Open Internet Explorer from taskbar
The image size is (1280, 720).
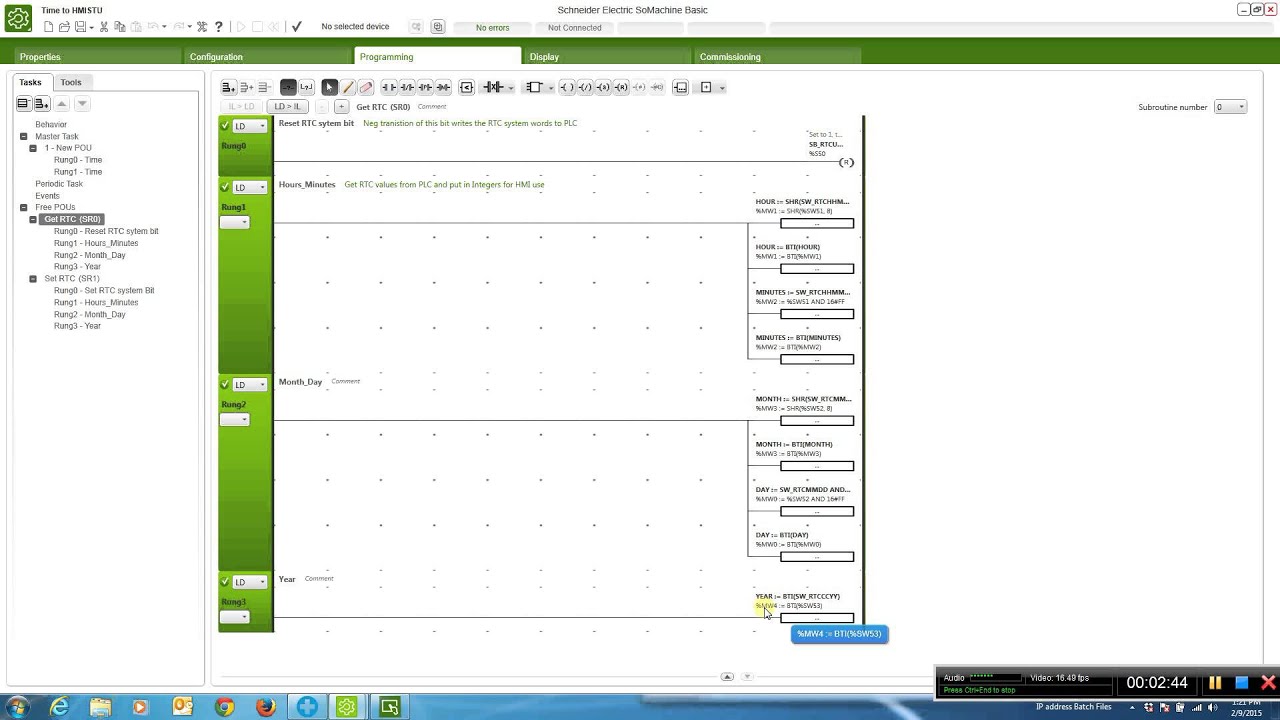point(59,707)
